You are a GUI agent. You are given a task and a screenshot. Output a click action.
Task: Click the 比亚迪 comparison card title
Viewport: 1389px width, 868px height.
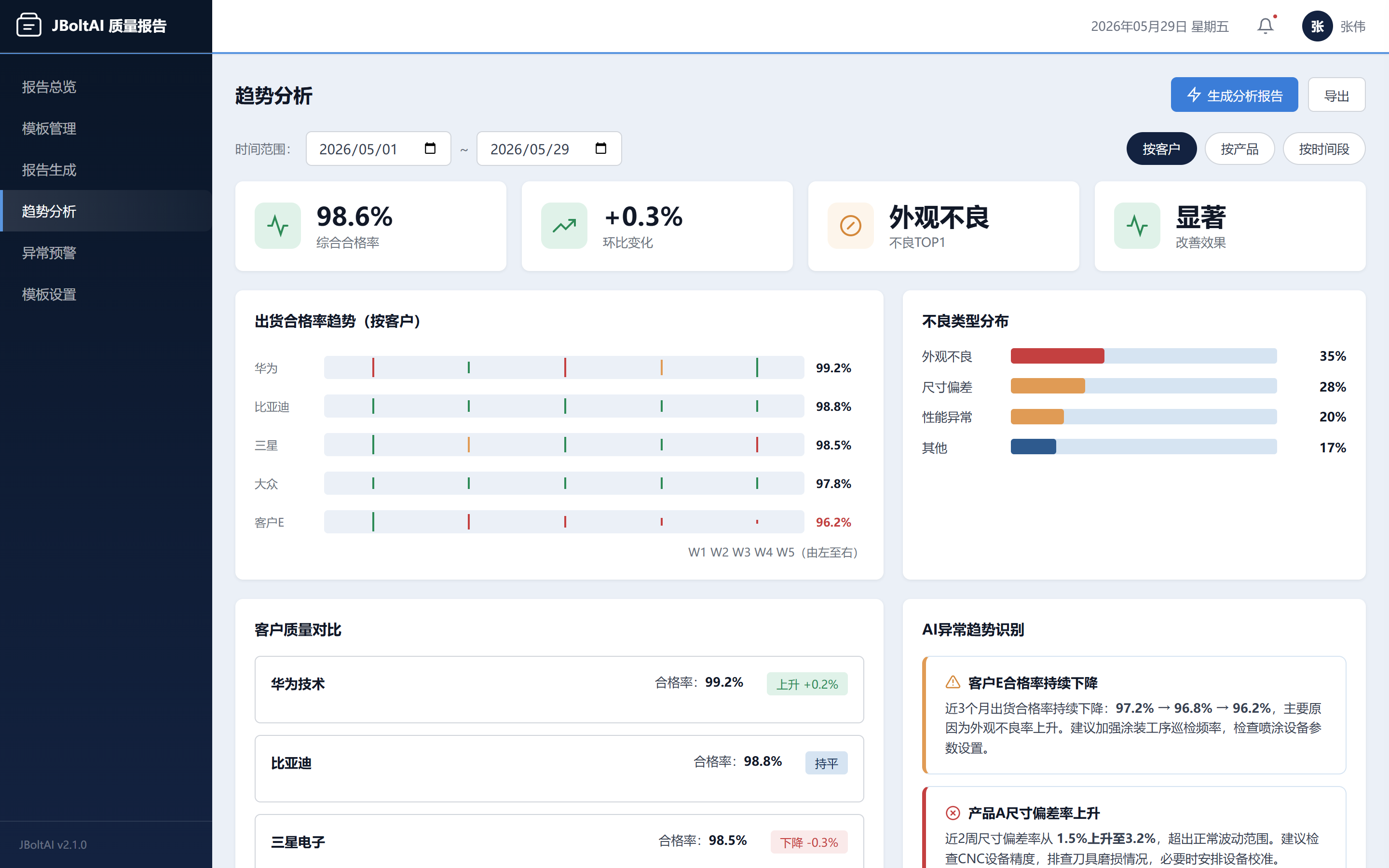click(x=291, y=763)
